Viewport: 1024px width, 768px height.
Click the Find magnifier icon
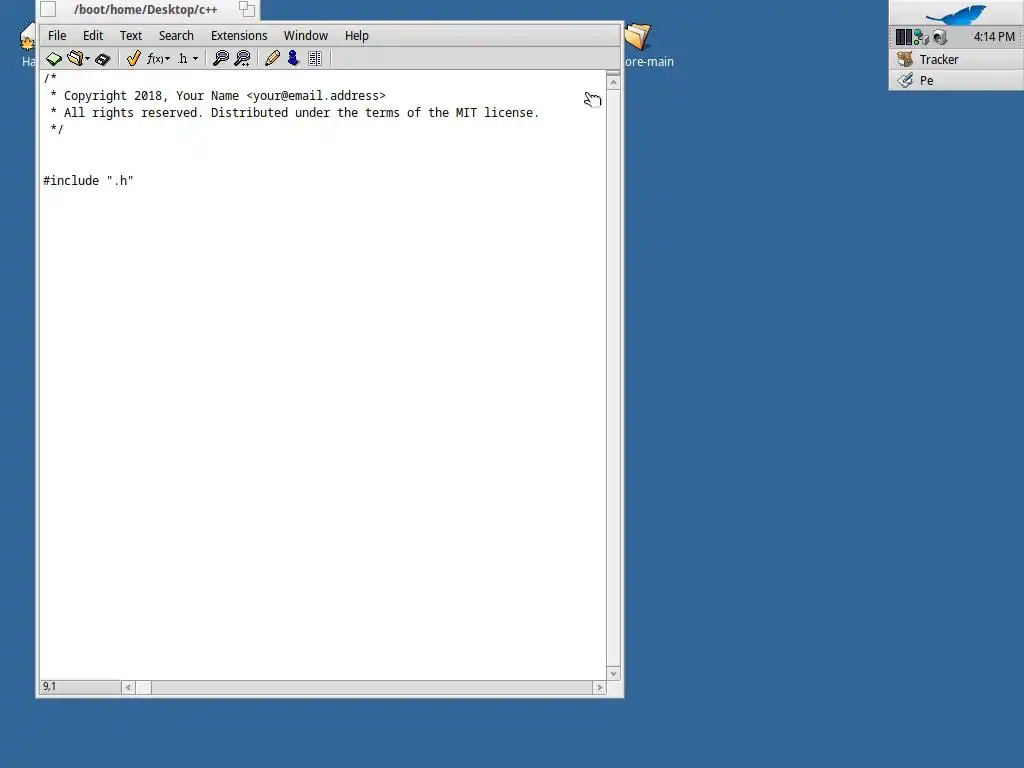(221, 59)
